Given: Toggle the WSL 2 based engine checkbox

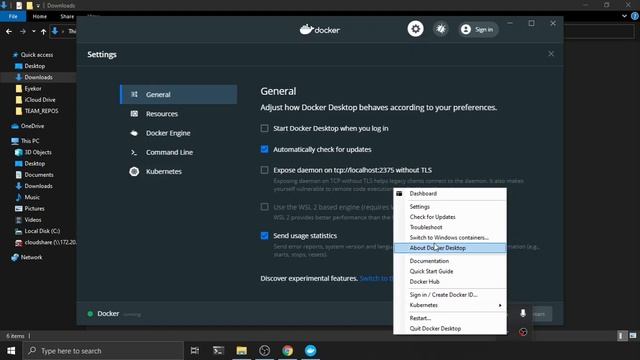Looking at the screenshot, I should click(x=264, y=207).
